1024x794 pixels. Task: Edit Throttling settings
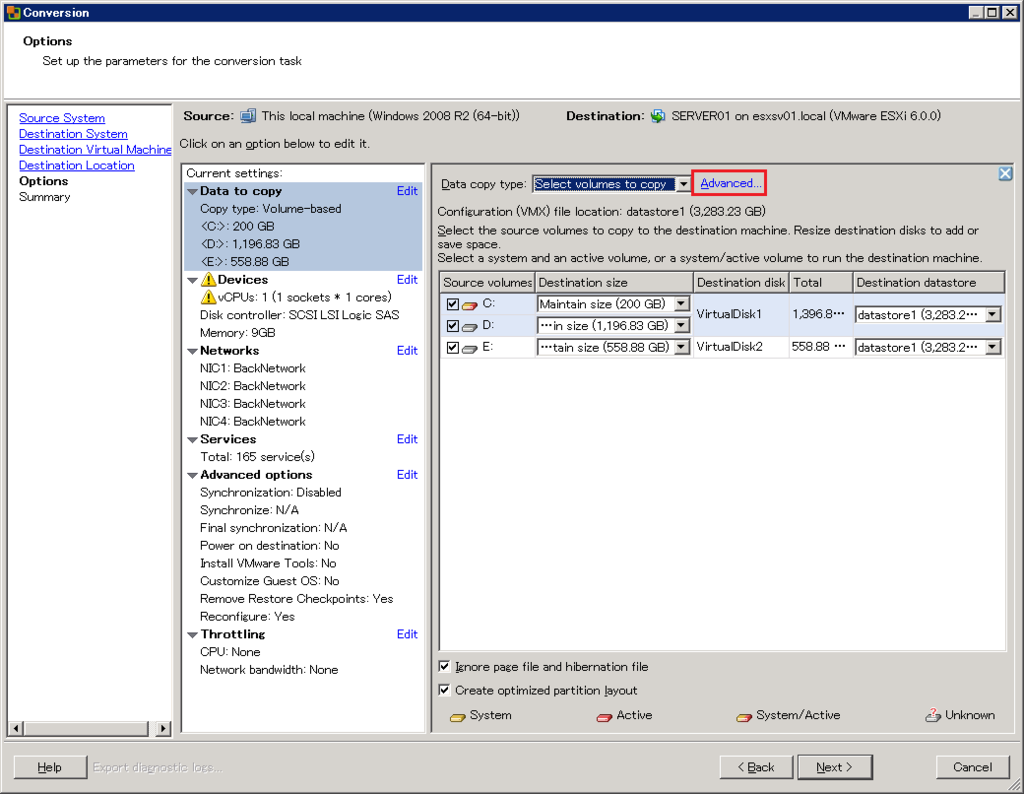point(407,634)
